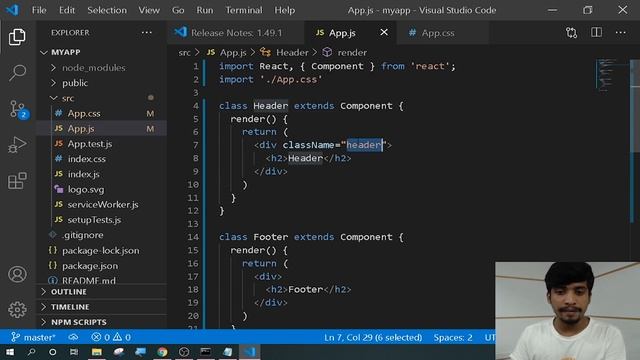640x360 pixels.
Task: Open File Explorer from taskbar
Action: 97,352
